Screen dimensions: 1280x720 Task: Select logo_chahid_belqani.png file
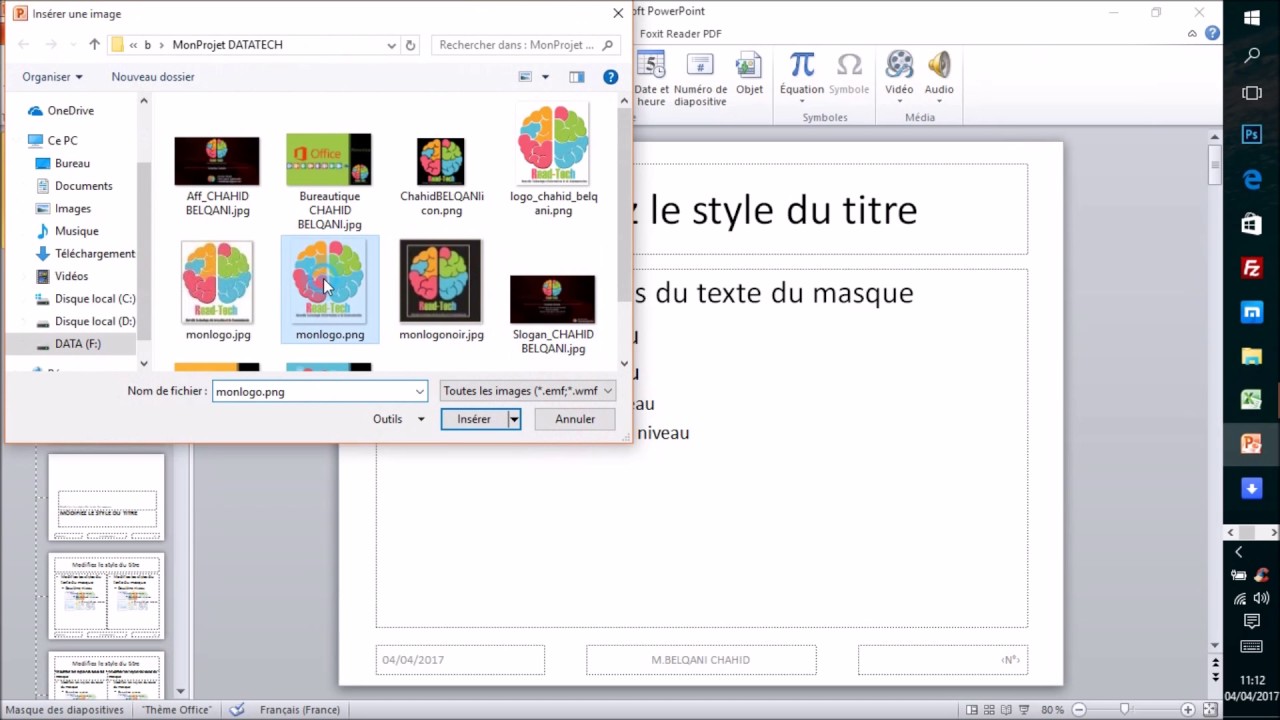(553, 160)
